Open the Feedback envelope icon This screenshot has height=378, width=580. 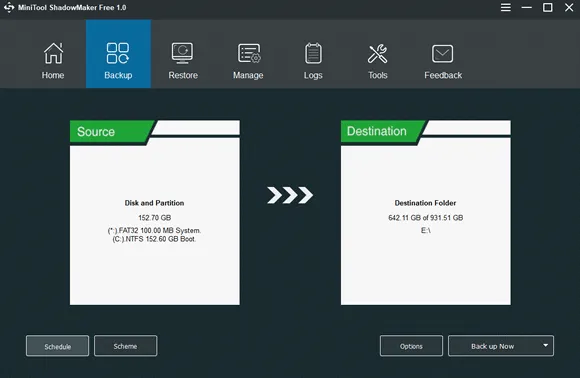(x=442, y=54)
